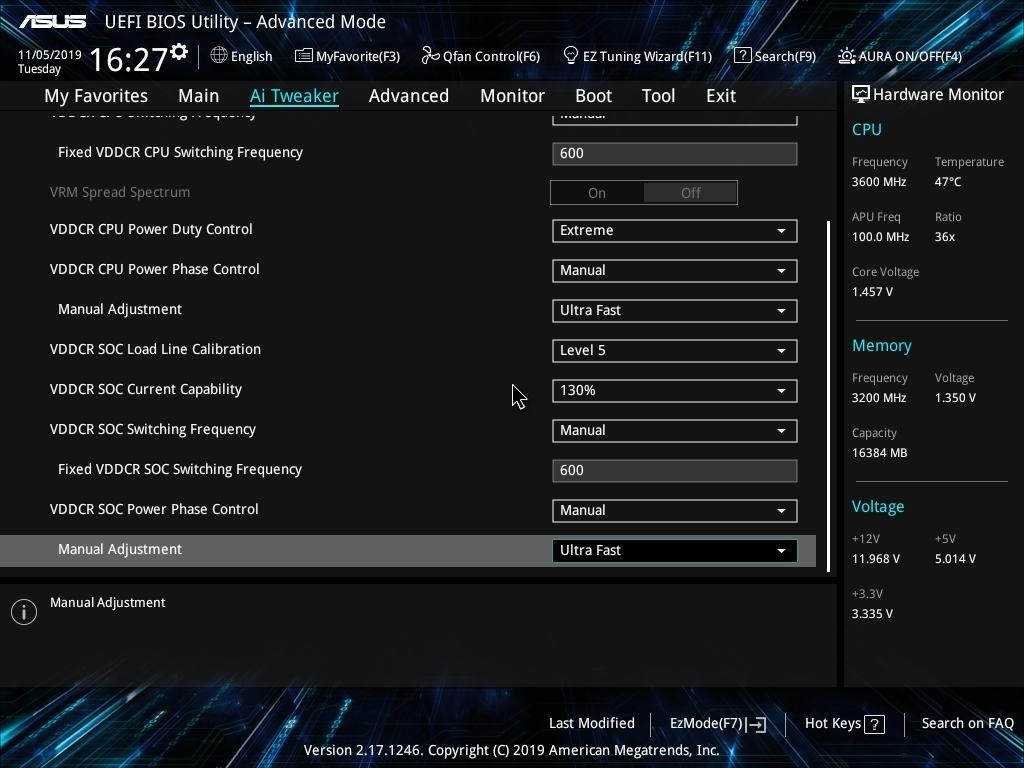Click the settings list vertical scrollbar
The height and width of the screenshot is (768, 1024).
tap(828, 396)
